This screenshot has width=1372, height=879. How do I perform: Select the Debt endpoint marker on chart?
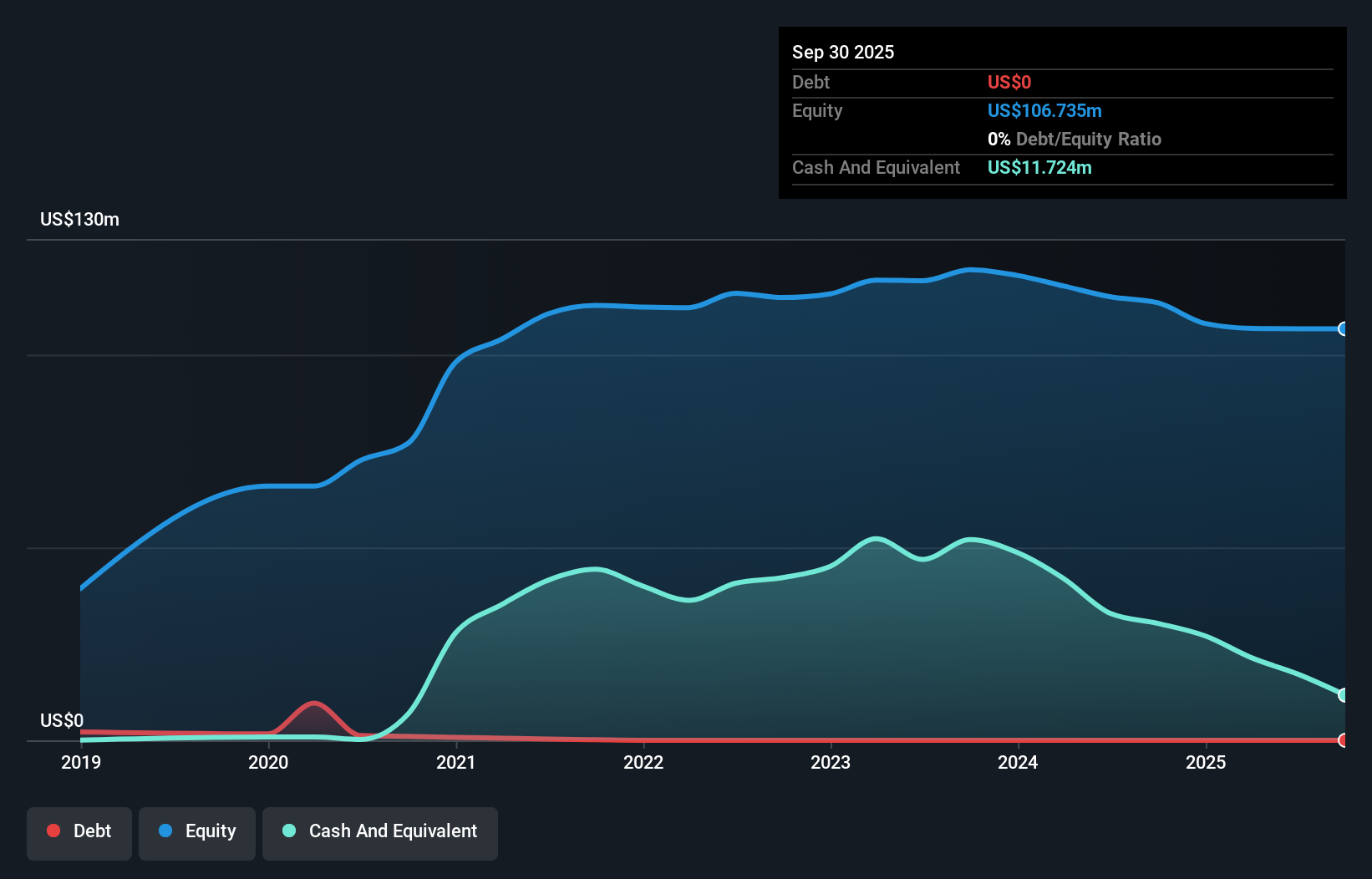point(1344,740)
